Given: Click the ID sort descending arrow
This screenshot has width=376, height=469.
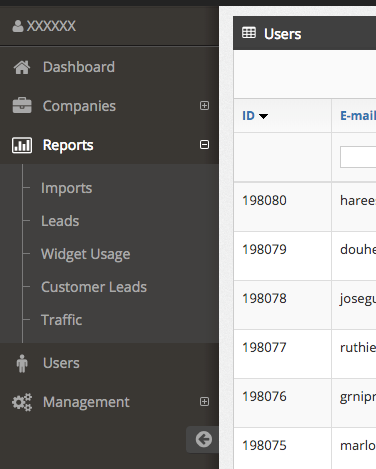Looking at the screenshot, I should click(x=264, y=116).
